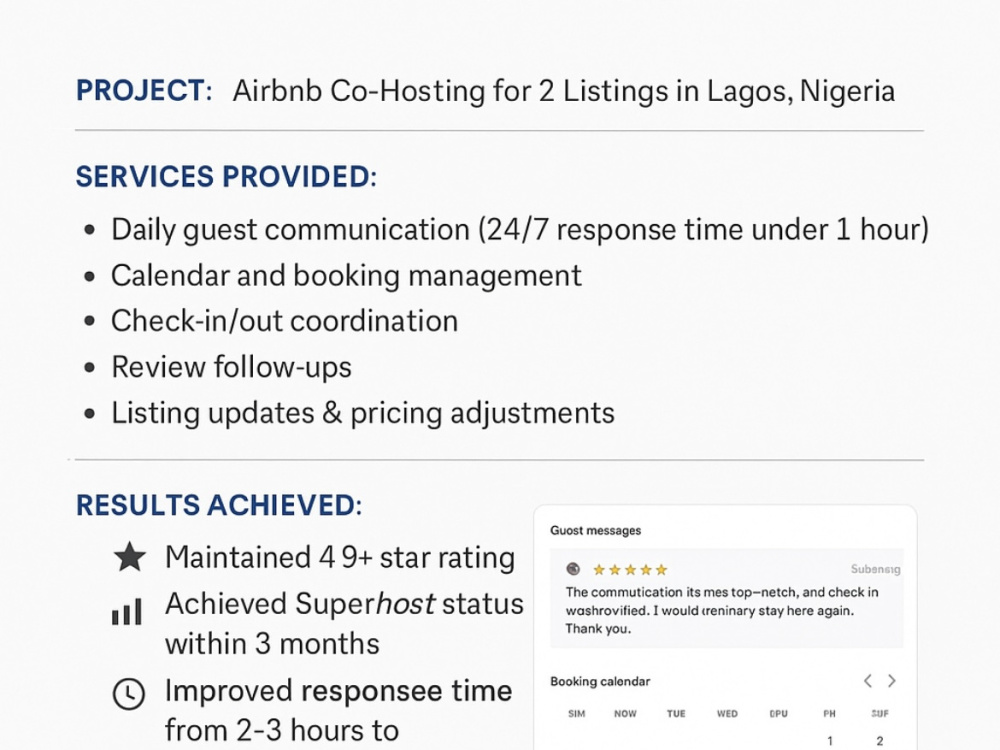
Task: Click the star icon beside Maintained rating
Action: click(x=129, y=557)
